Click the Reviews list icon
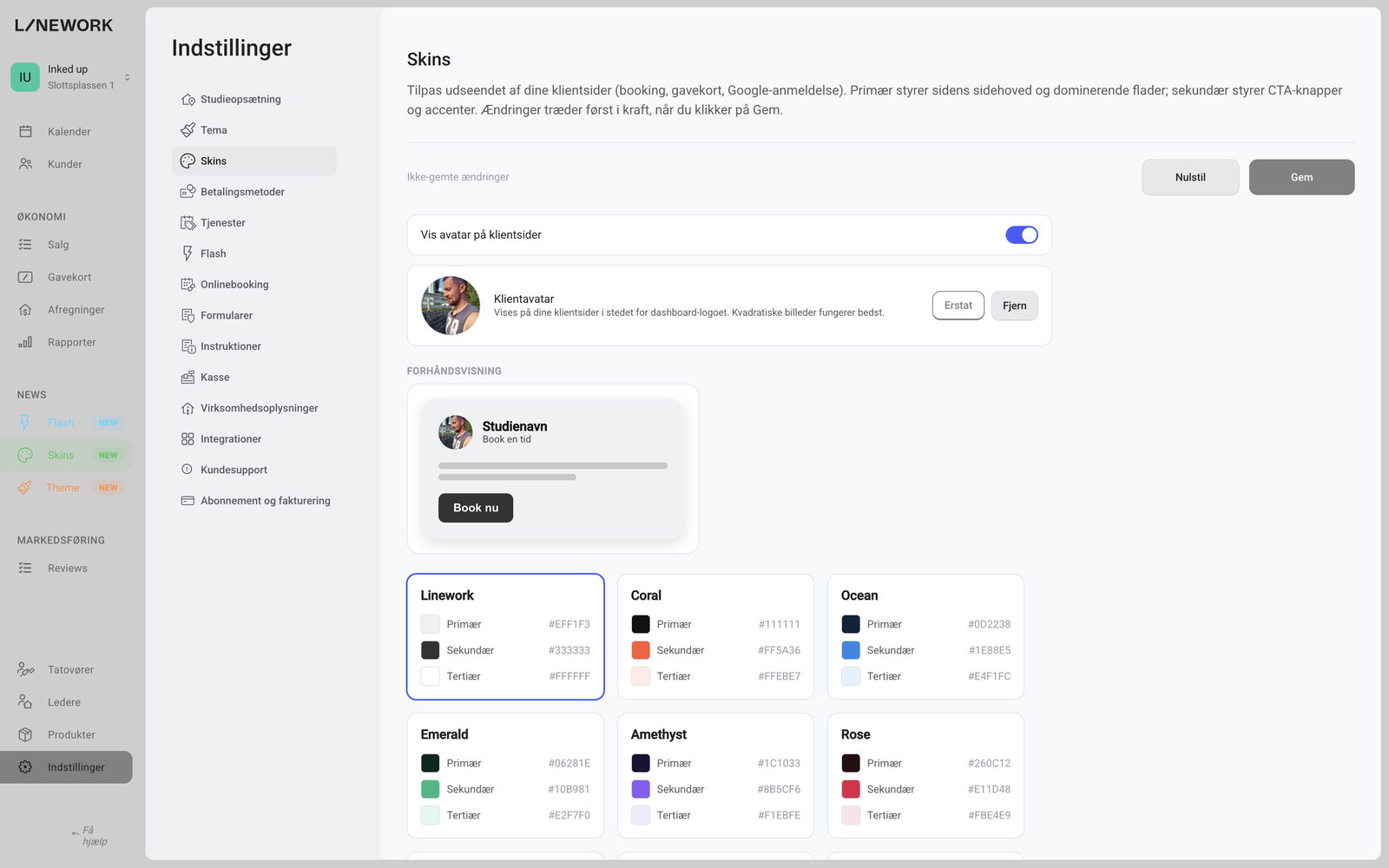Image resolution: width=1389 pixels, height=868 pixels. click(x=25, y=569)
